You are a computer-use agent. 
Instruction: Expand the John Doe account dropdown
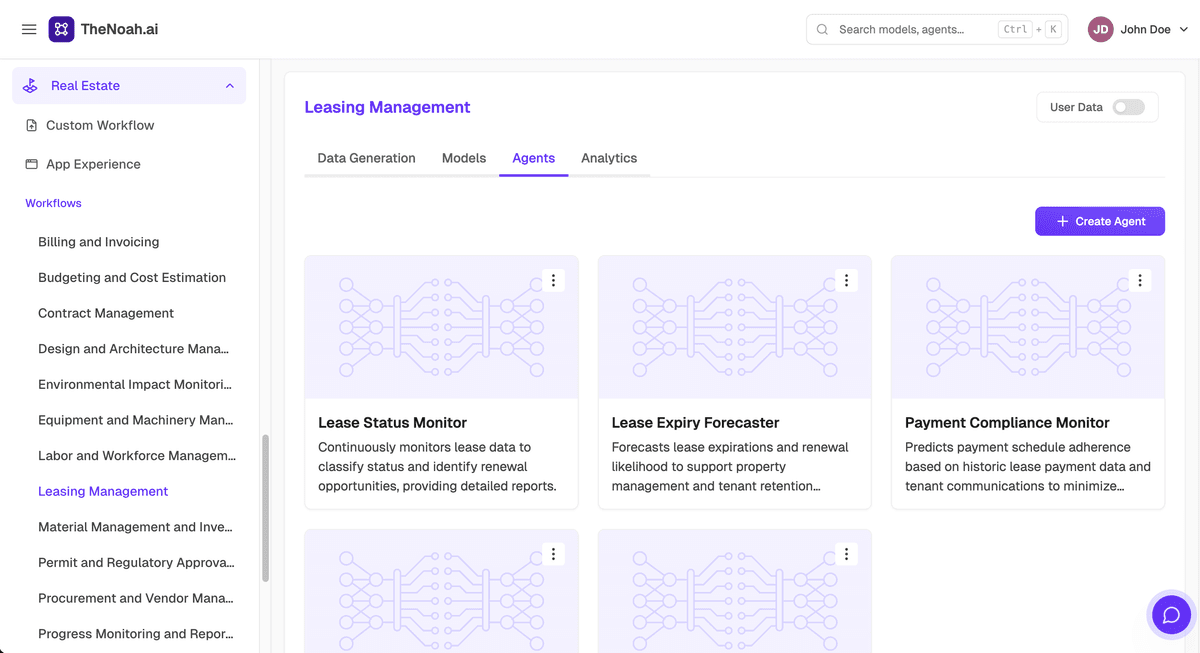point(1184,30)
